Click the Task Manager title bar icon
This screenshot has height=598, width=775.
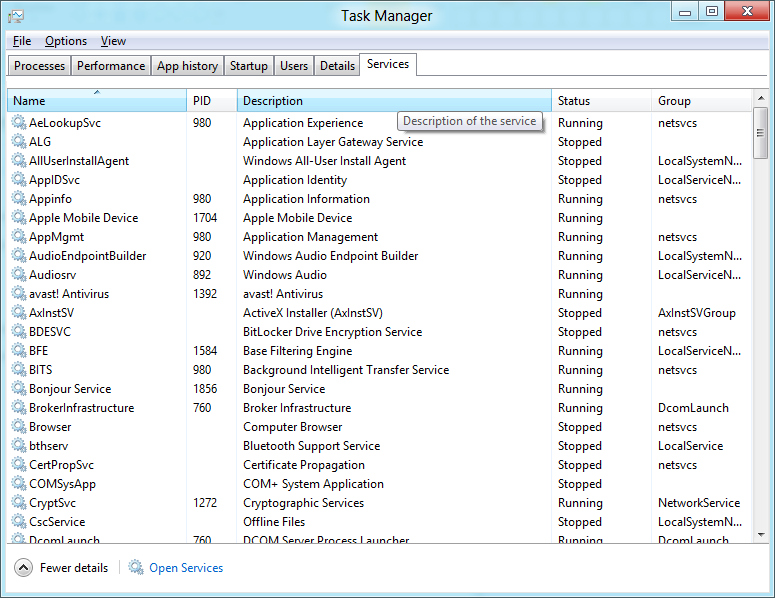pos(16,16)
